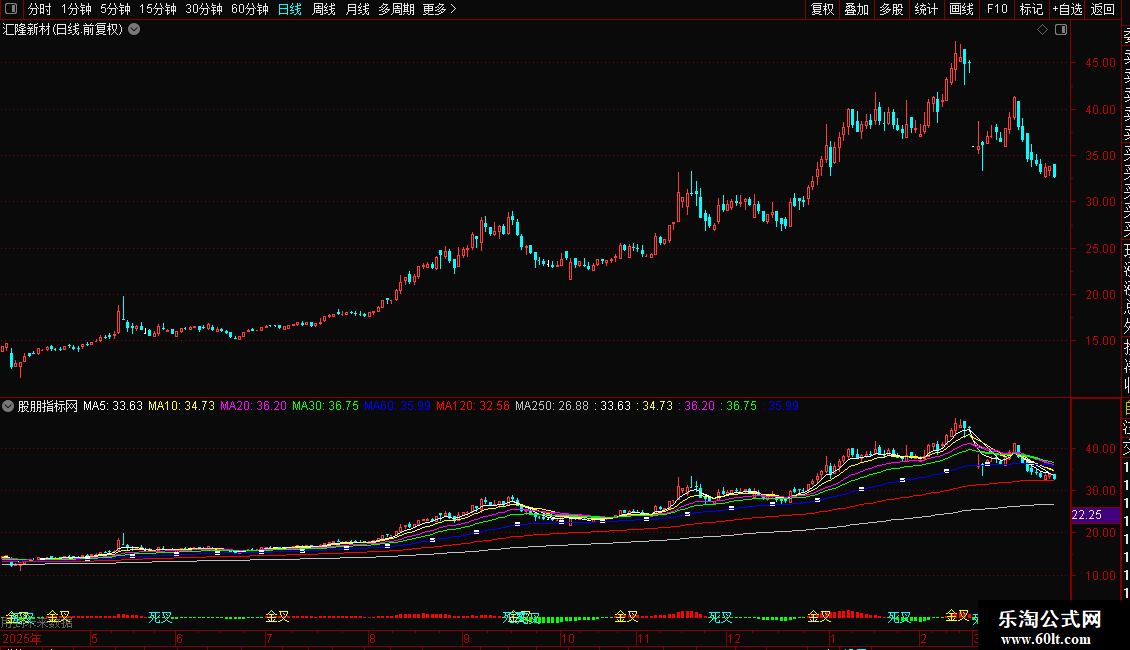Open F10 company information

pos(997,9)
